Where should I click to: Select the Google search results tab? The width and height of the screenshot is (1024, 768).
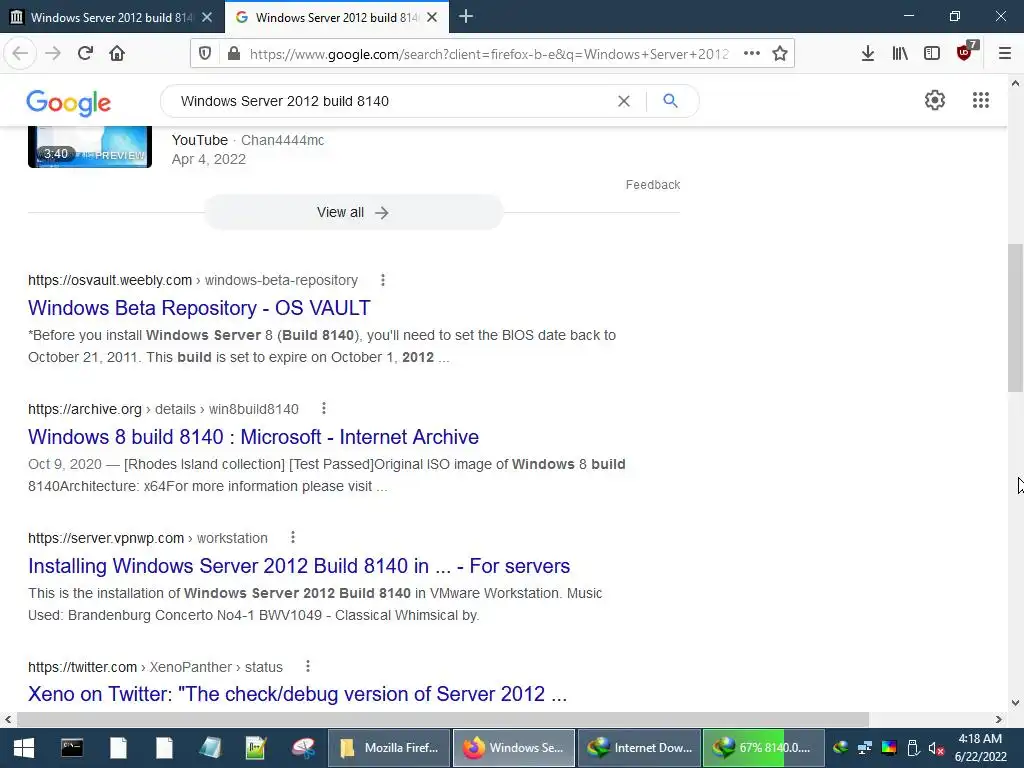[x=336, y=17]
